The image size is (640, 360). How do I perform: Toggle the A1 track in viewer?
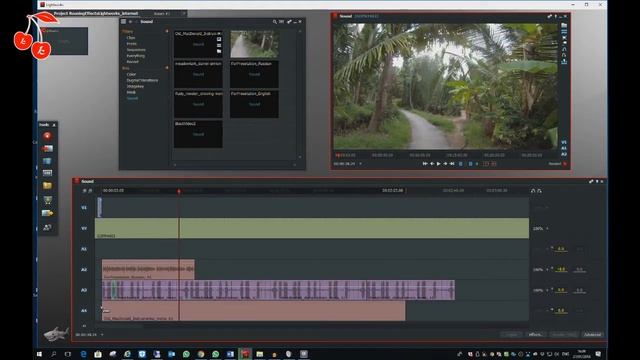tap(564, 149)
